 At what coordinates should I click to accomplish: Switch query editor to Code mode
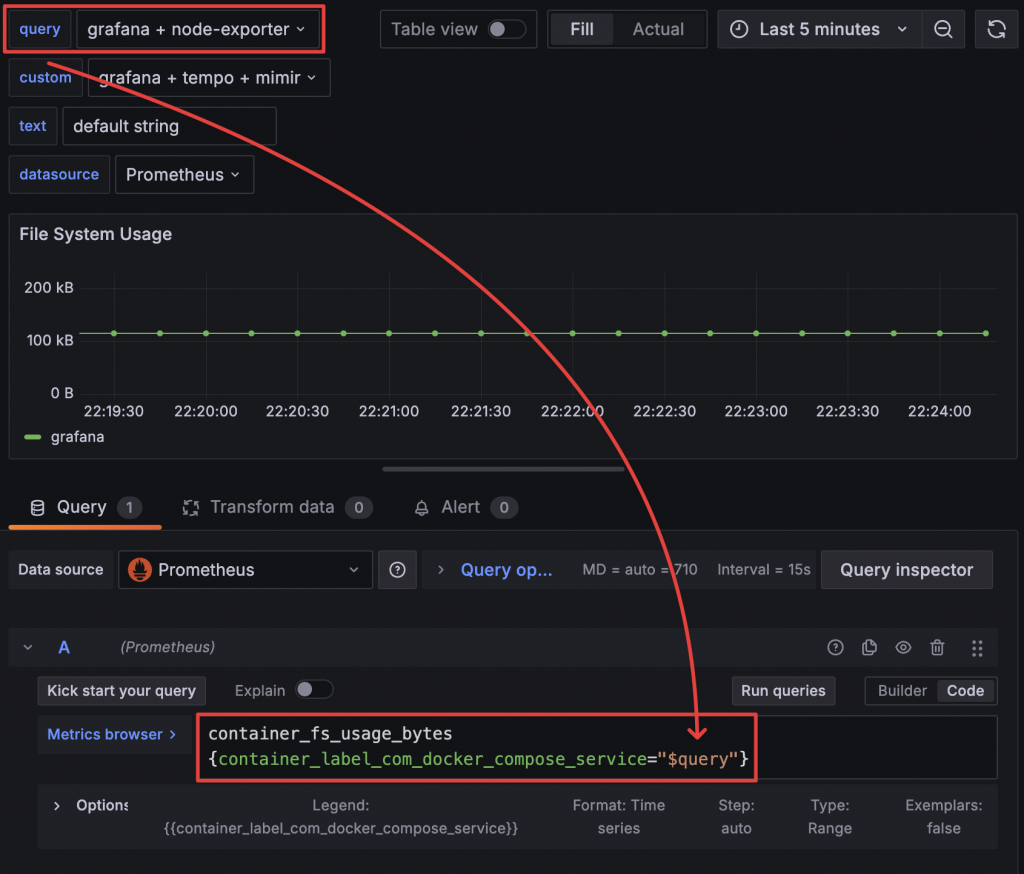click(x=965, y=690)
